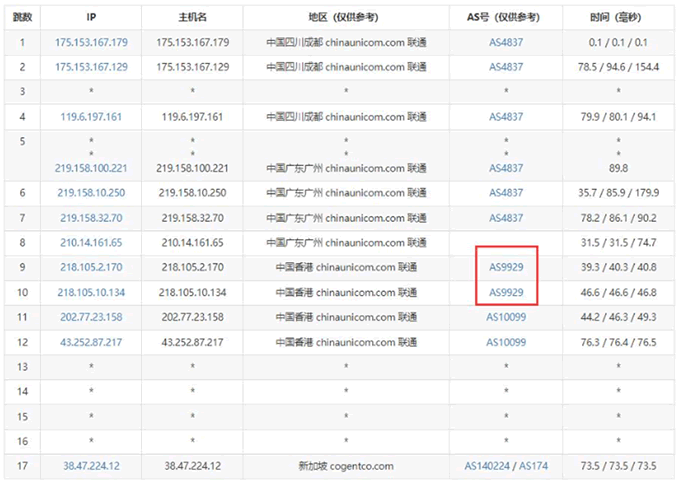Open the blue IP link 202.77.23.158
Image resolution: width=680 pixels, height=484 pixels.
[x=92, y=317]
